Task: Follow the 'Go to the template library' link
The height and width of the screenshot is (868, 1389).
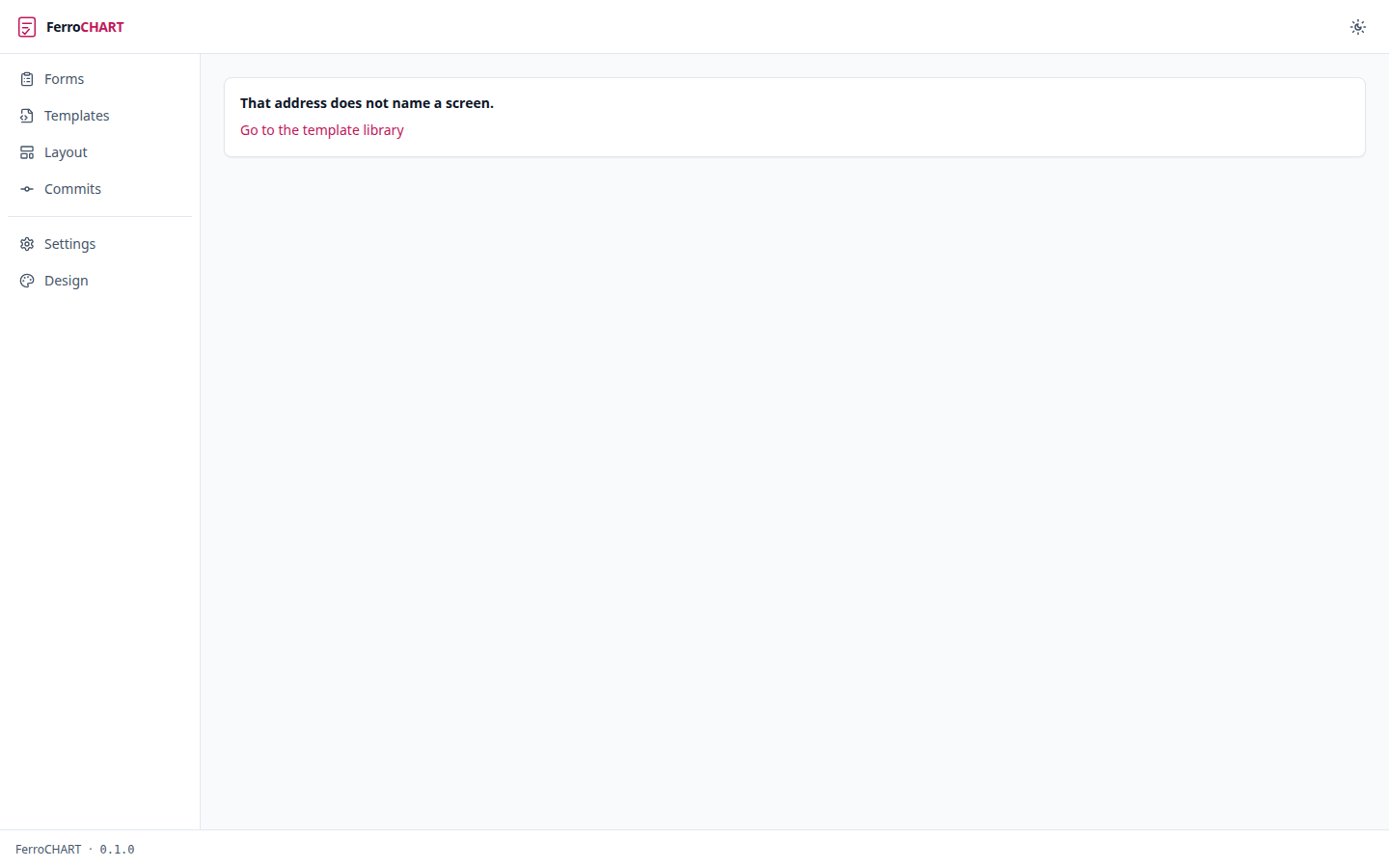Action: [322, 130]
